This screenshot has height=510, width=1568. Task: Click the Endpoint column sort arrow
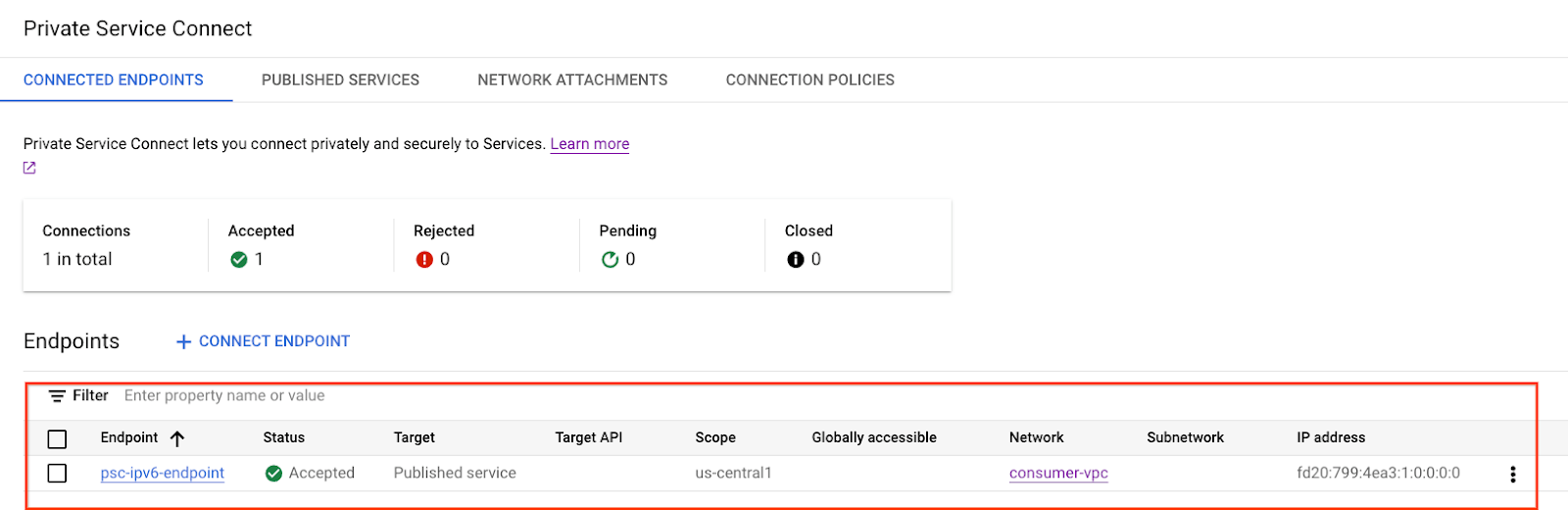[177, 438]
